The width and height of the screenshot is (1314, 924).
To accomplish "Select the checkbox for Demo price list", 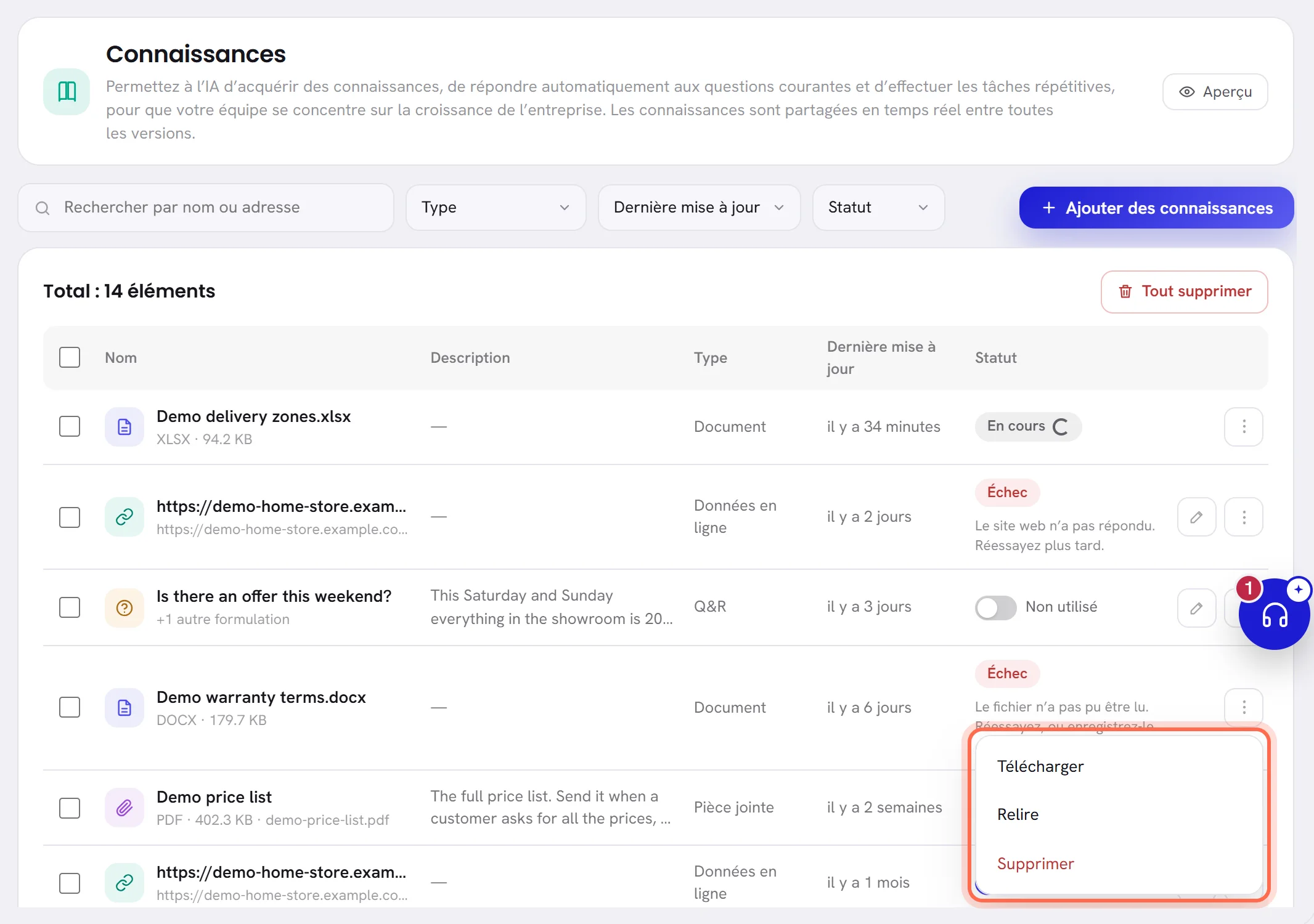I will [70, 808].
